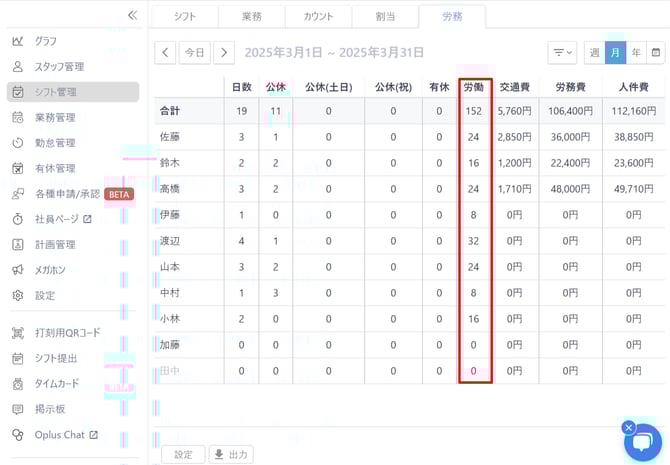Click the 出力 export button
The height and width of the screenshot is (465, 670).
click(231, 455)
